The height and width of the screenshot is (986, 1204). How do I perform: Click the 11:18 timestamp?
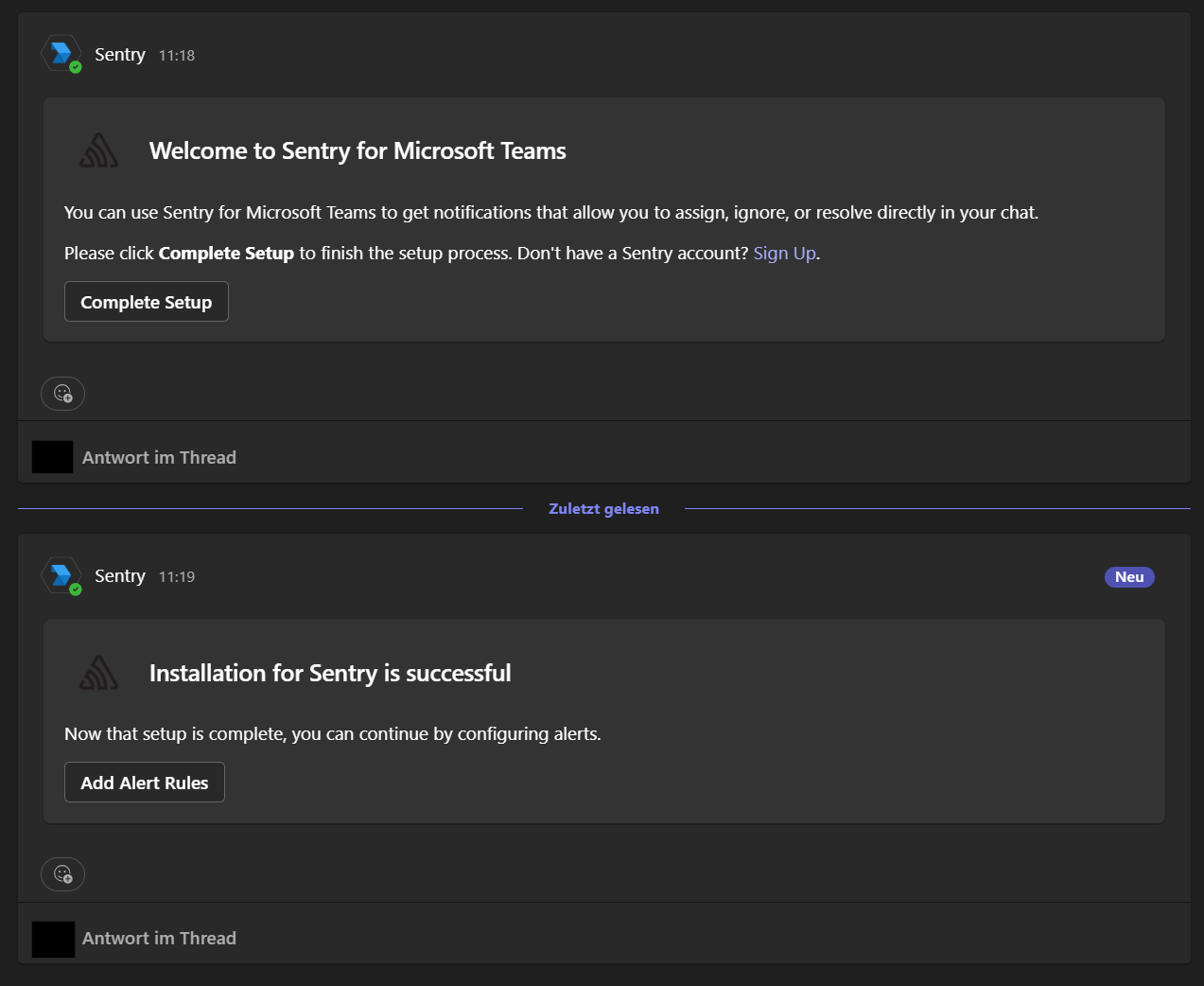click(x=177, y=55)
